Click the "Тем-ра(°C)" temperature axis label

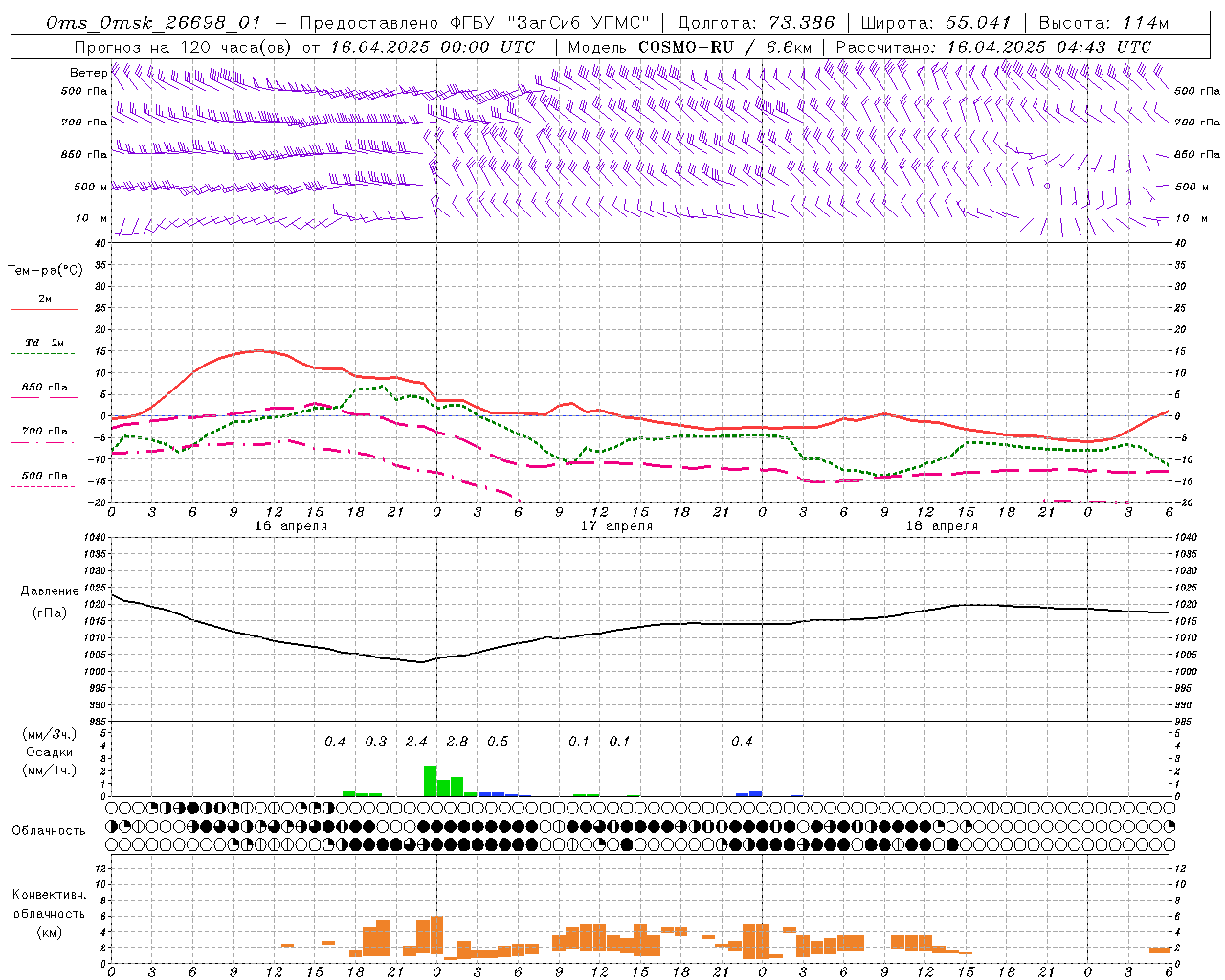(x=45, y=271)
